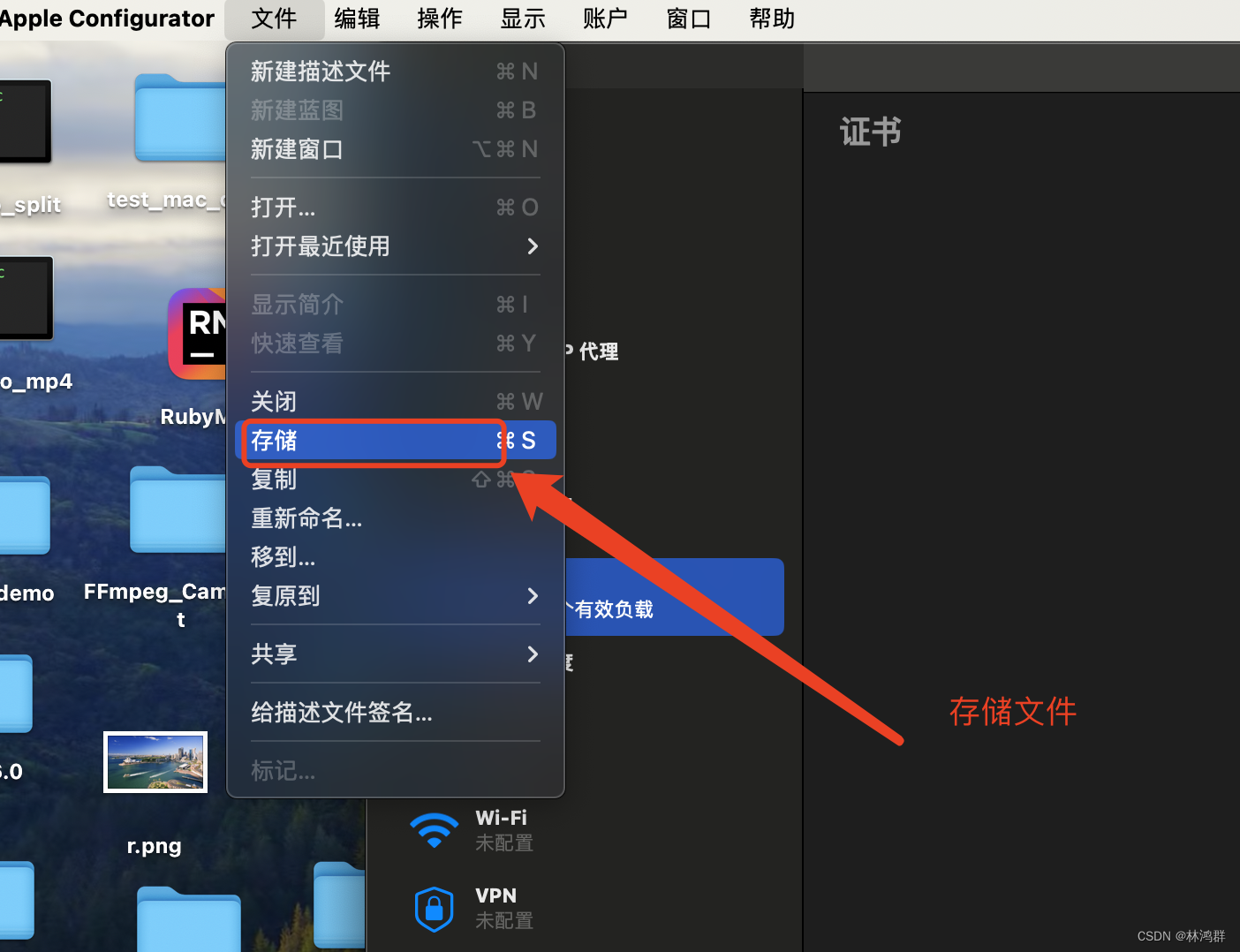Select FFmpeg_Cam folder on desktop
This screenshot has height=952, width=1240.
(x=178, y=510)
